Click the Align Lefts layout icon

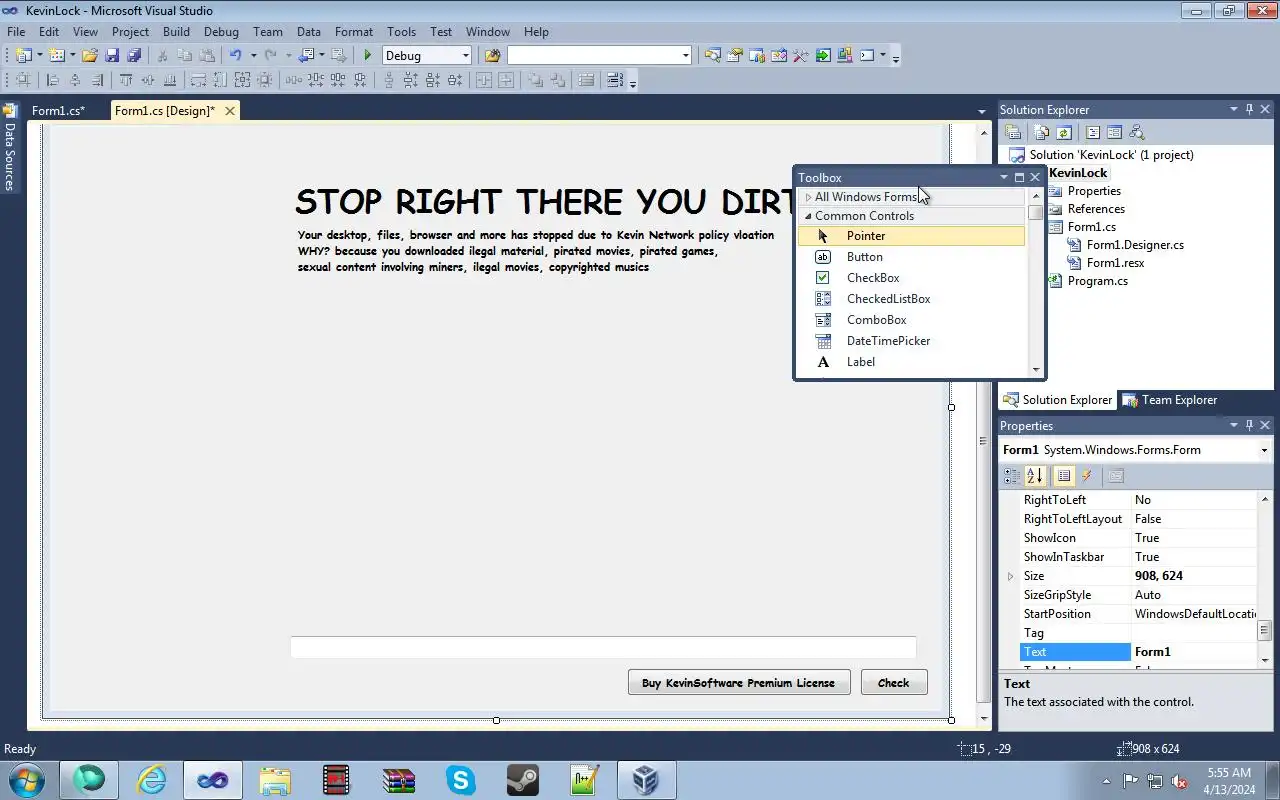[x=53, y=80]
